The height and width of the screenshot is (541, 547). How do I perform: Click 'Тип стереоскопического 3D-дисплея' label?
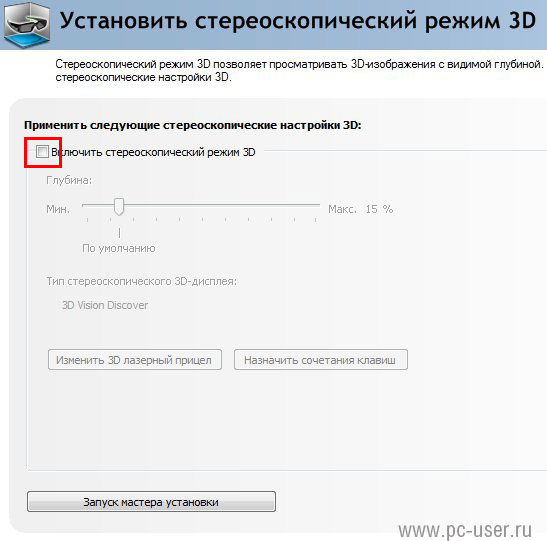click(142, 281)
